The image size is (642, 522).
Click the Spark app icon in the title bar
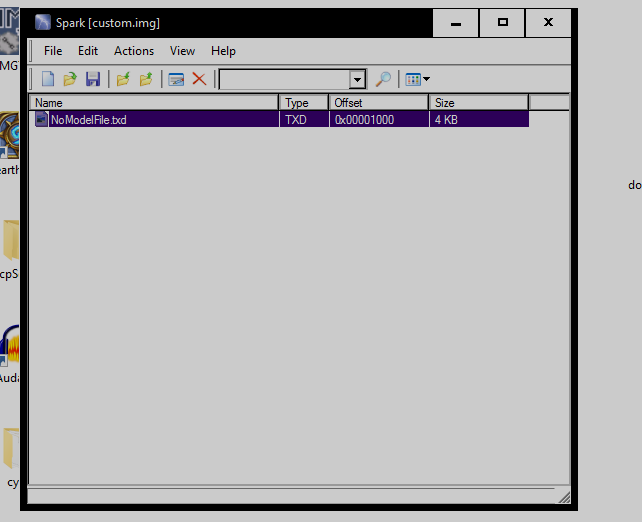(x=43, y=23)
